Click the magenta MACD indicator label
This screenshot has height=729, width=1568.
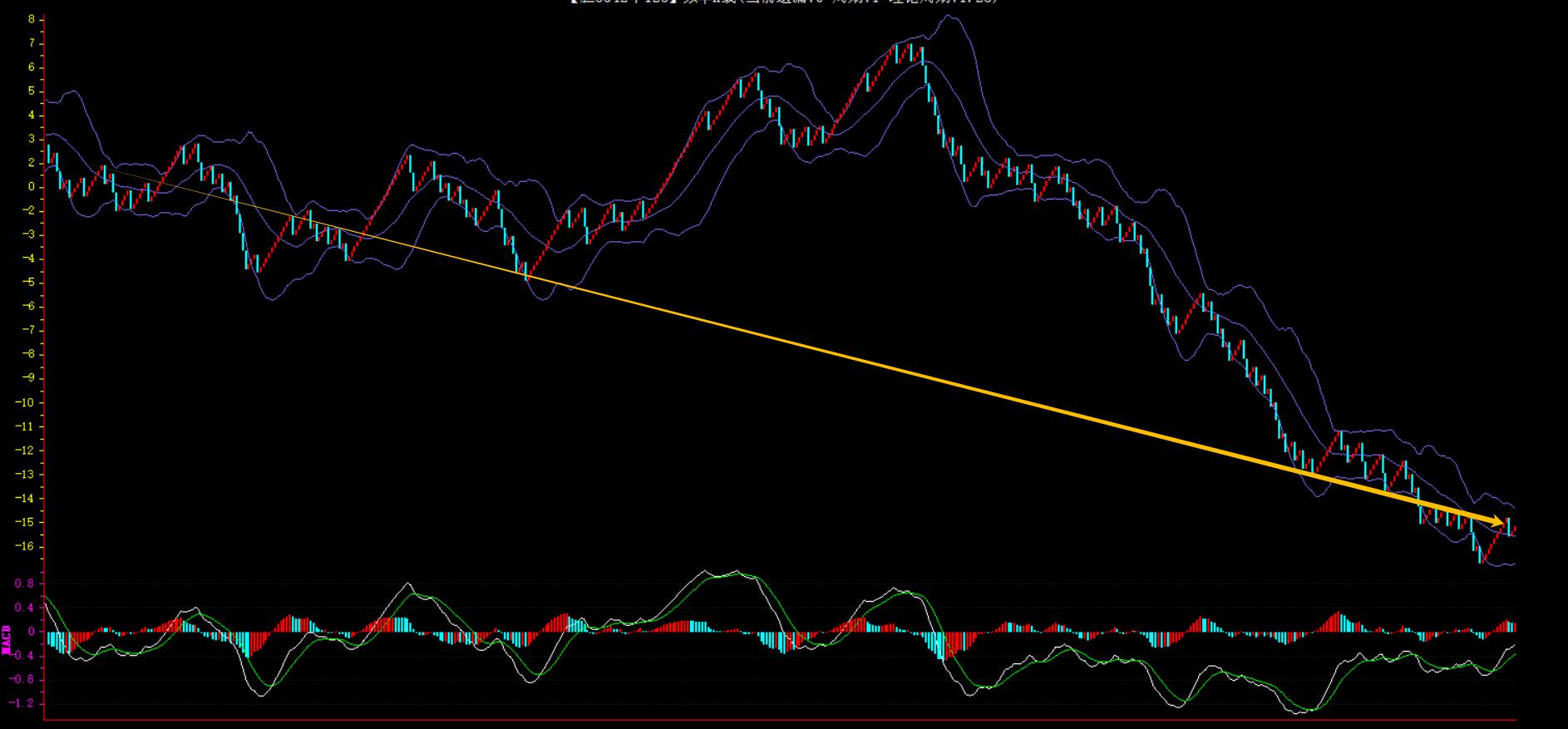pyautogui.click(x=7, y=639)
